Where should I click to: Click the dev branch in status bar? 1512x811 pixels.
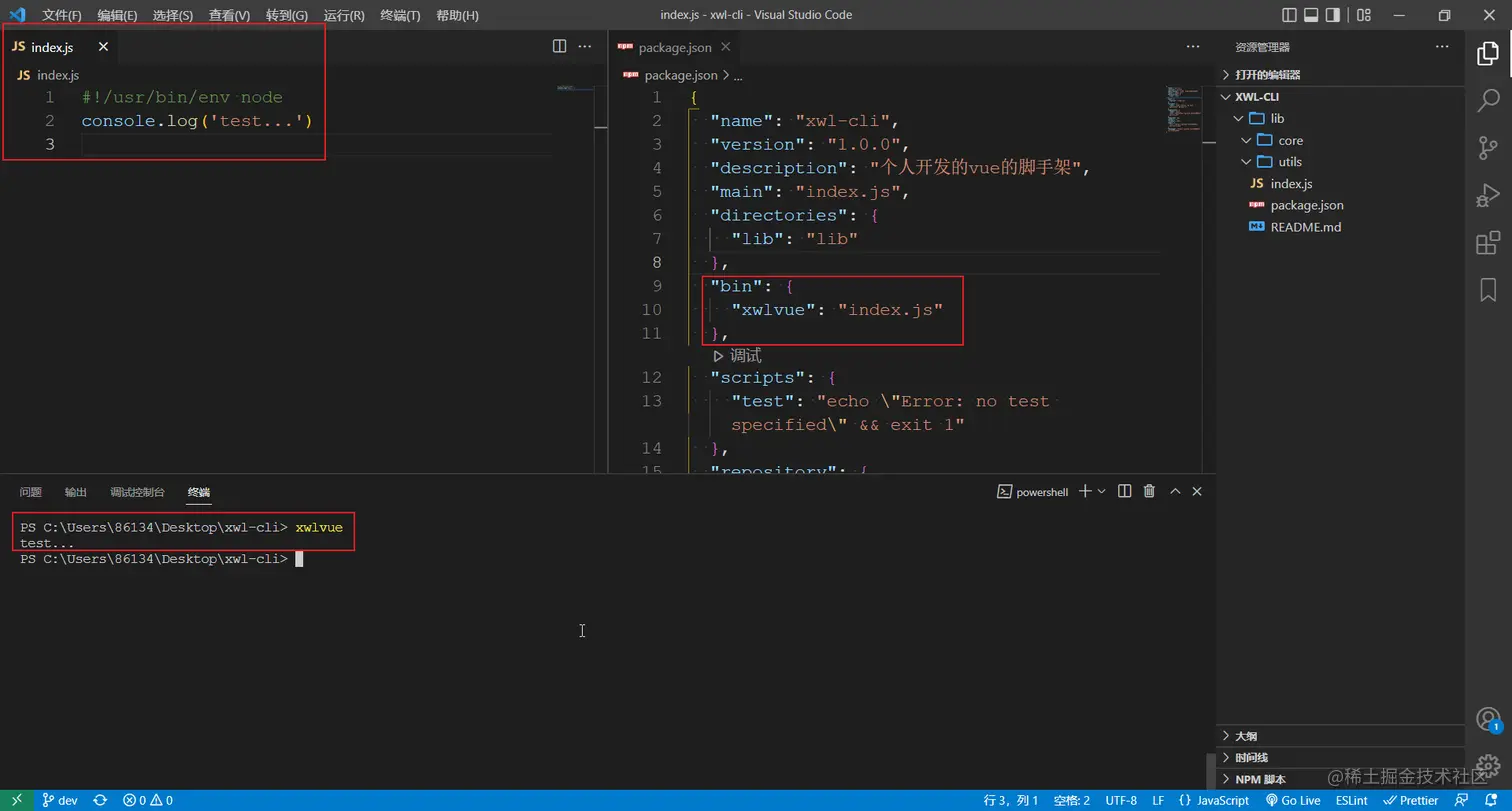point(60,800)
